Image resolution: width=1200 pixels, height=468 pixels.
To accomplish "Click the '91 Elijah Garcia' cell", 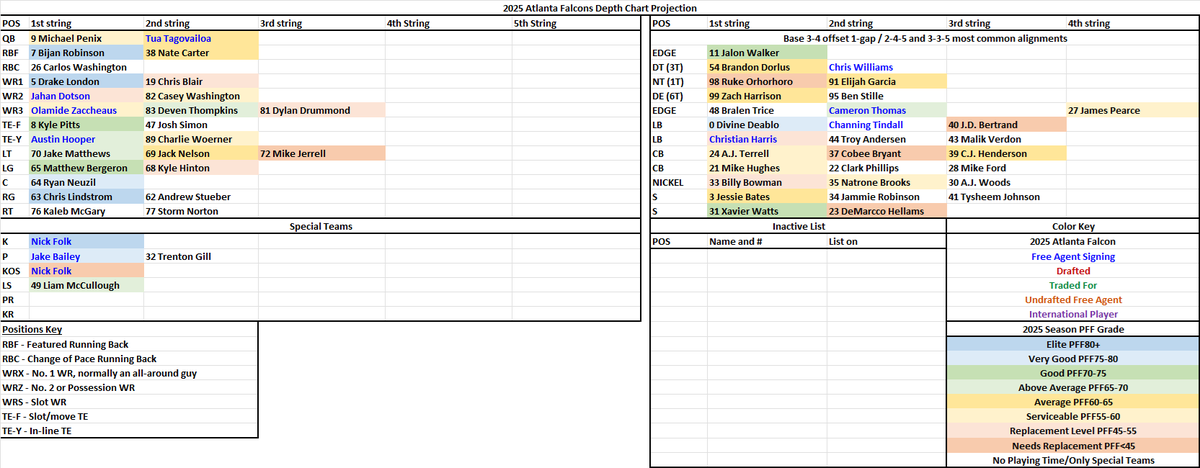I will tap(886, 81).
